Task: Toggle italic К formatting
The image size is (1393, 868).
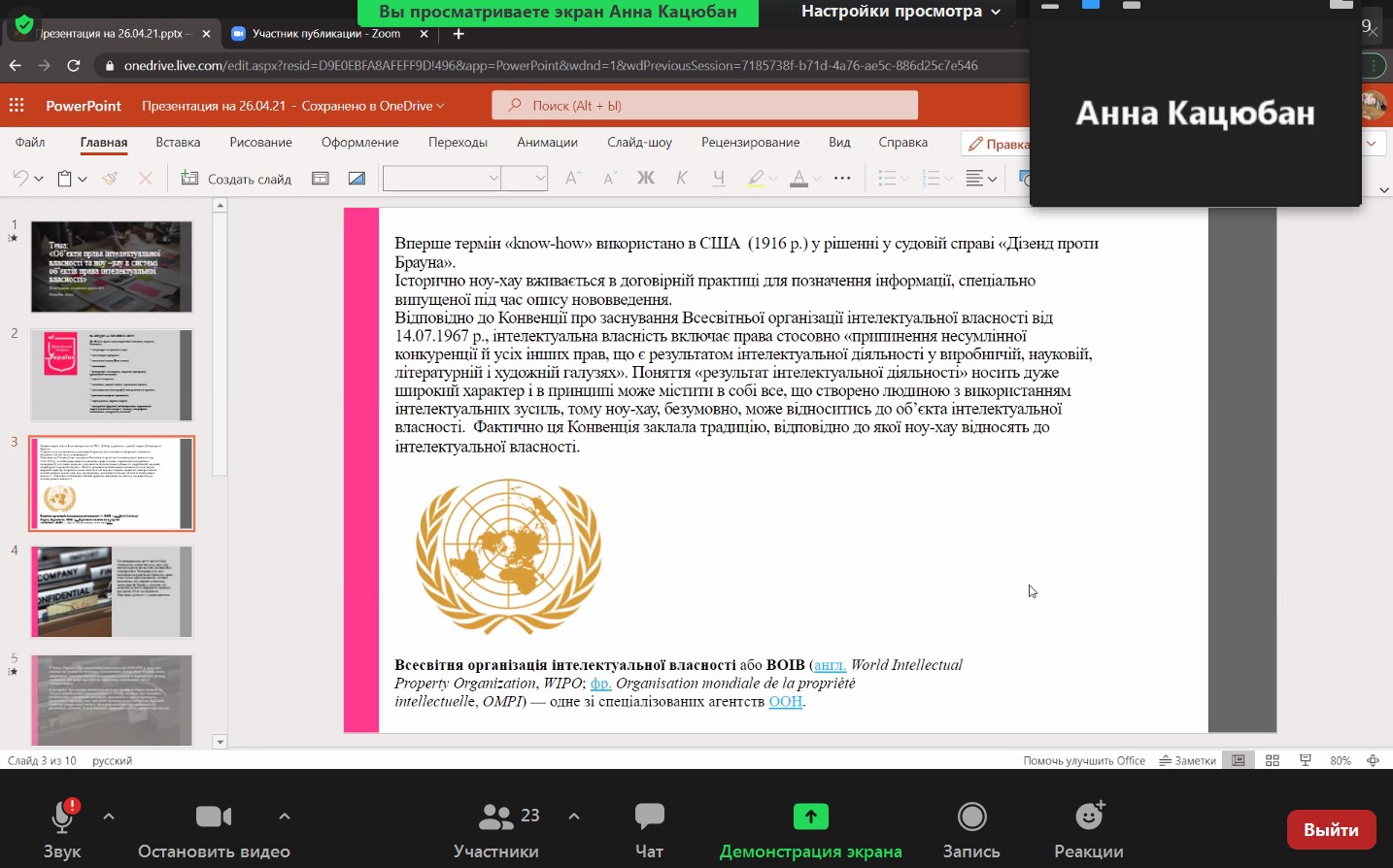Action: (682, 178)
